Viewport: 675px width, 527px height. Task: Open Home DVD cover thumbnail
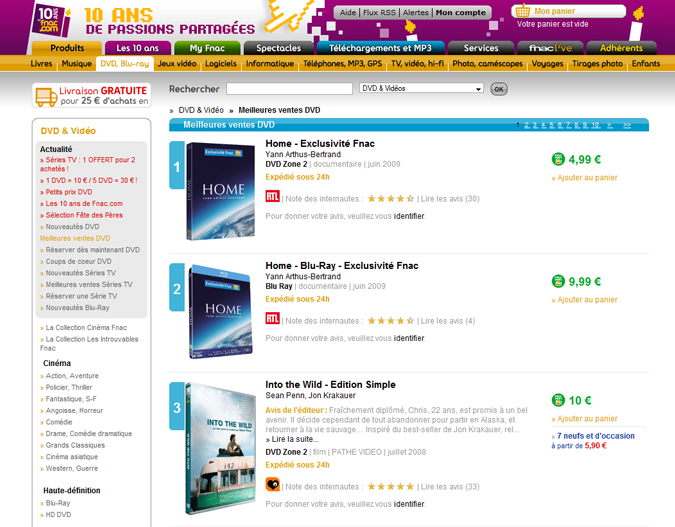220,191
